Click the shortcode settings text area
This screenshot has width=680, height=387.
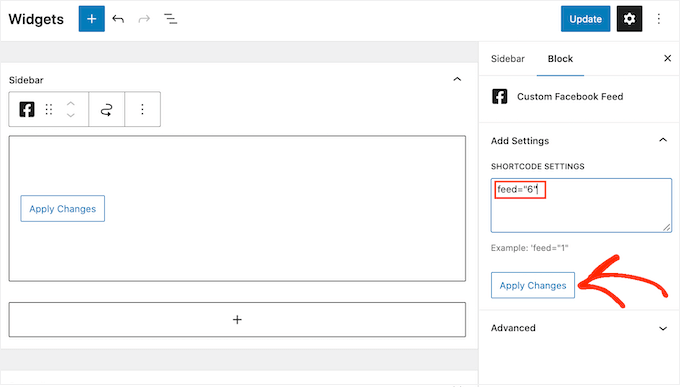click(581, 205)
